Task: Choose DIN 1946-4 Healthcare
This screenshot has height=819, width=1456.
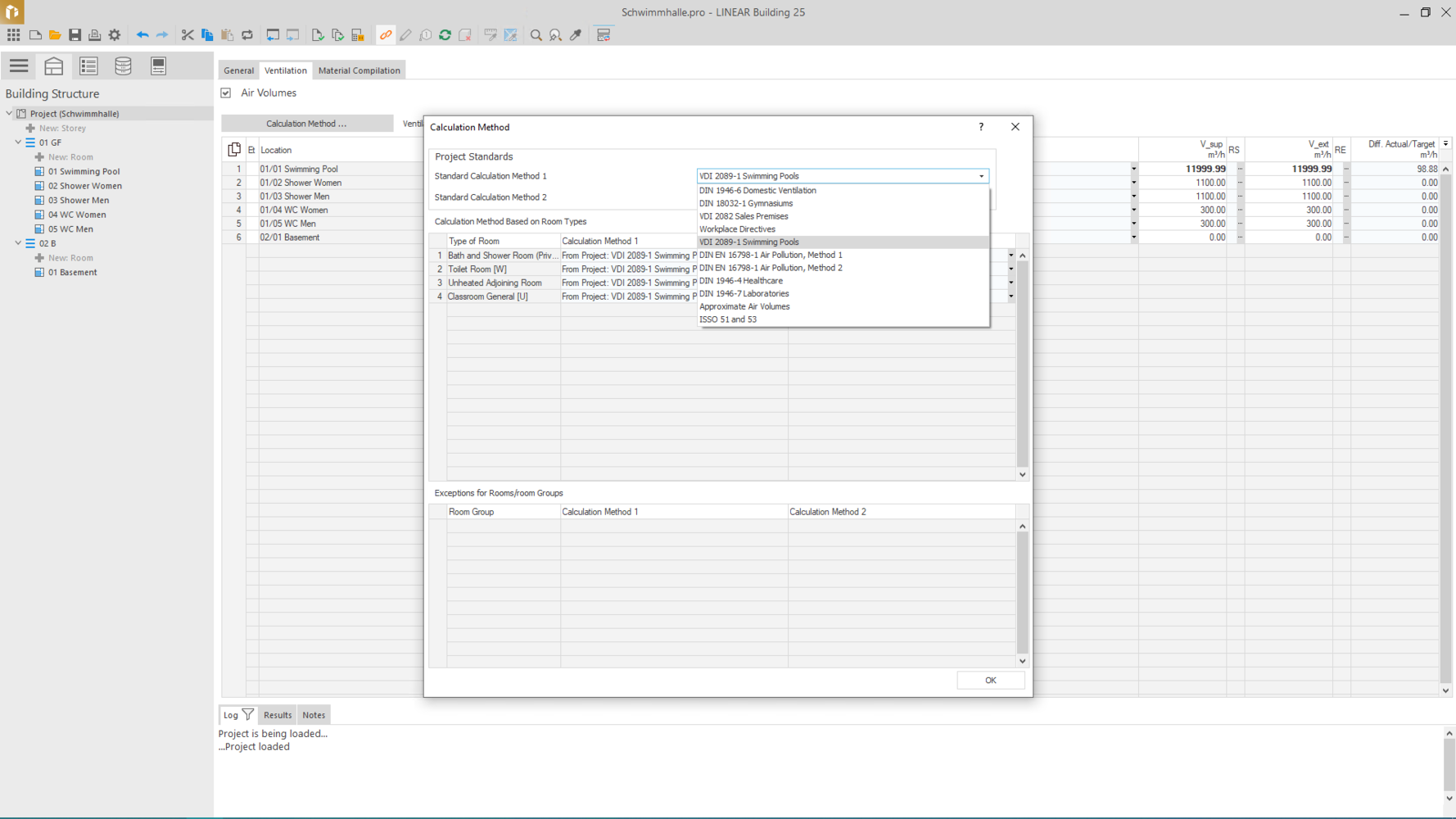Action: click(843, 281)
